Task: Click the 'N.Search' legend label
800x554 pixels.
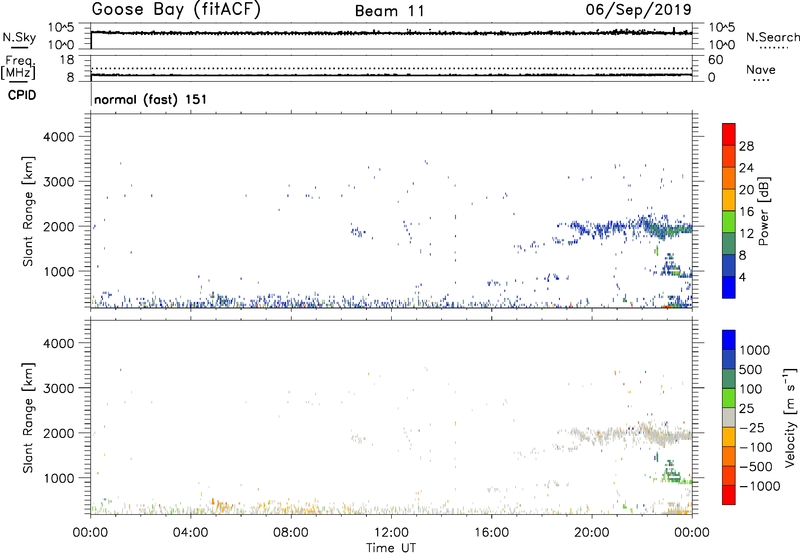Action: [x=772, y=37]
